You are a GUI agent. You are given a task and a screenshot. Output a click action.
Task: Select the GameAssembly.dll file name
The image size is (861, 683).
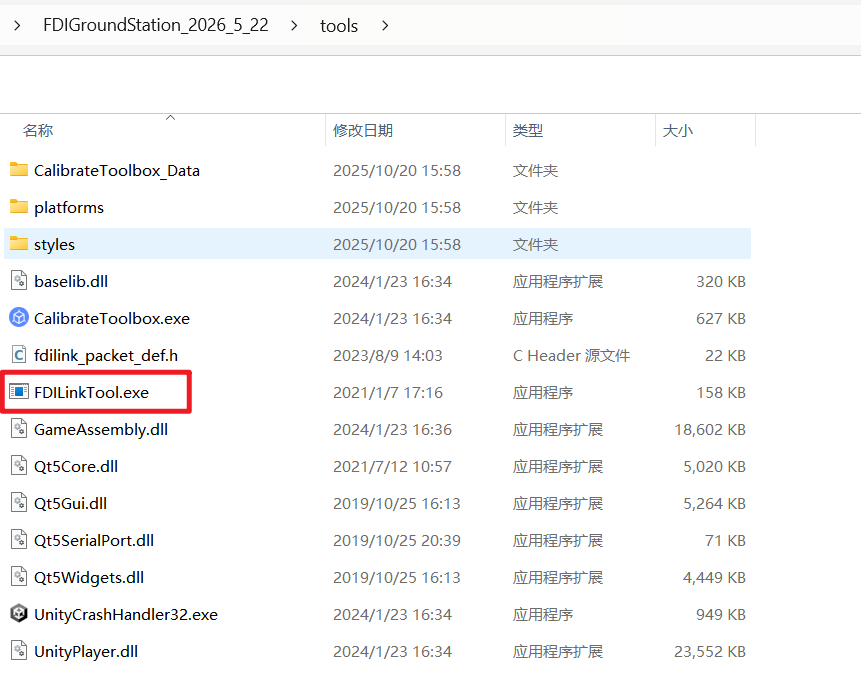point(101,429)
